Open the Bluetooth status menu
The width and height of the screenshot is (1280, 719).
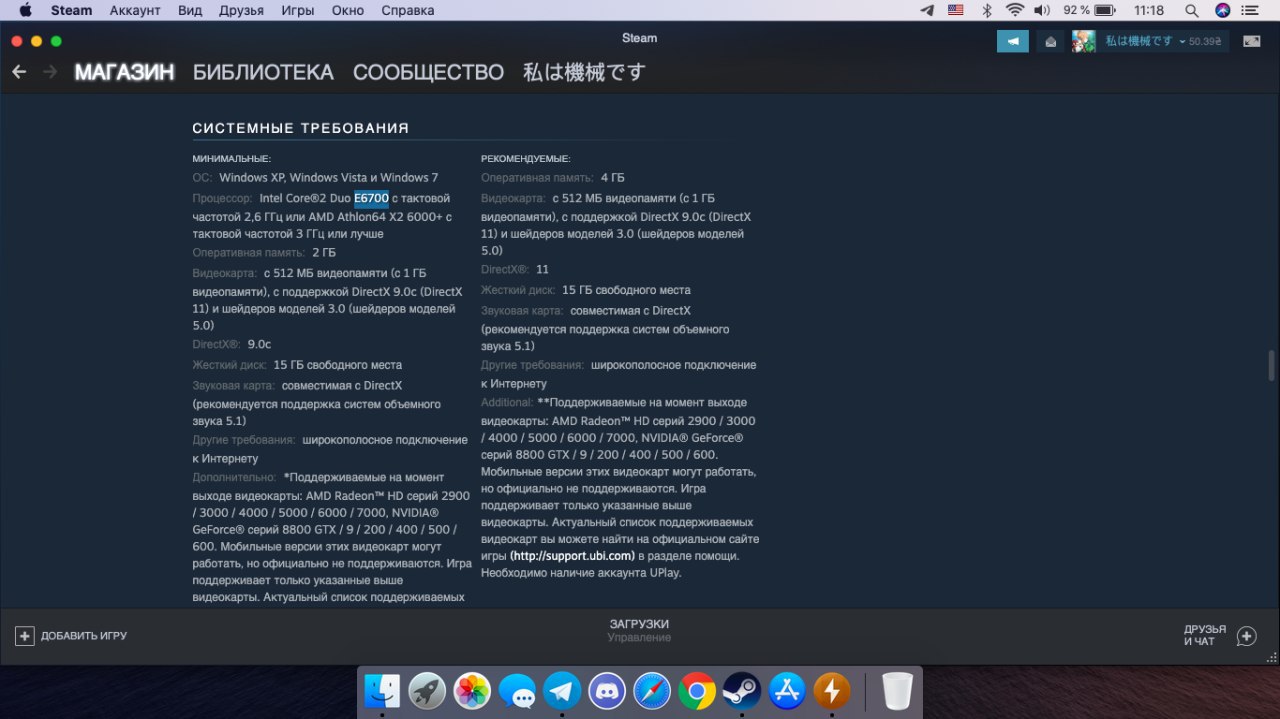(986, 10)
